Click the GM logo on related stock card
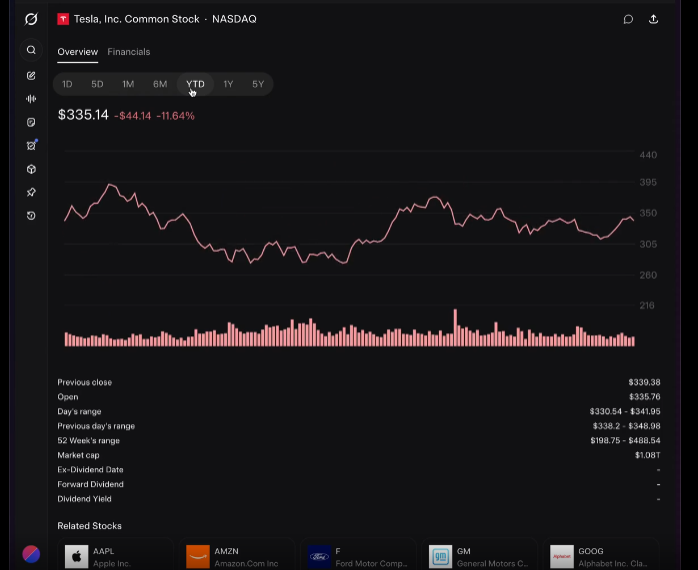The height and width of the screenshot is (570, 698). click(x=441, y=557)
